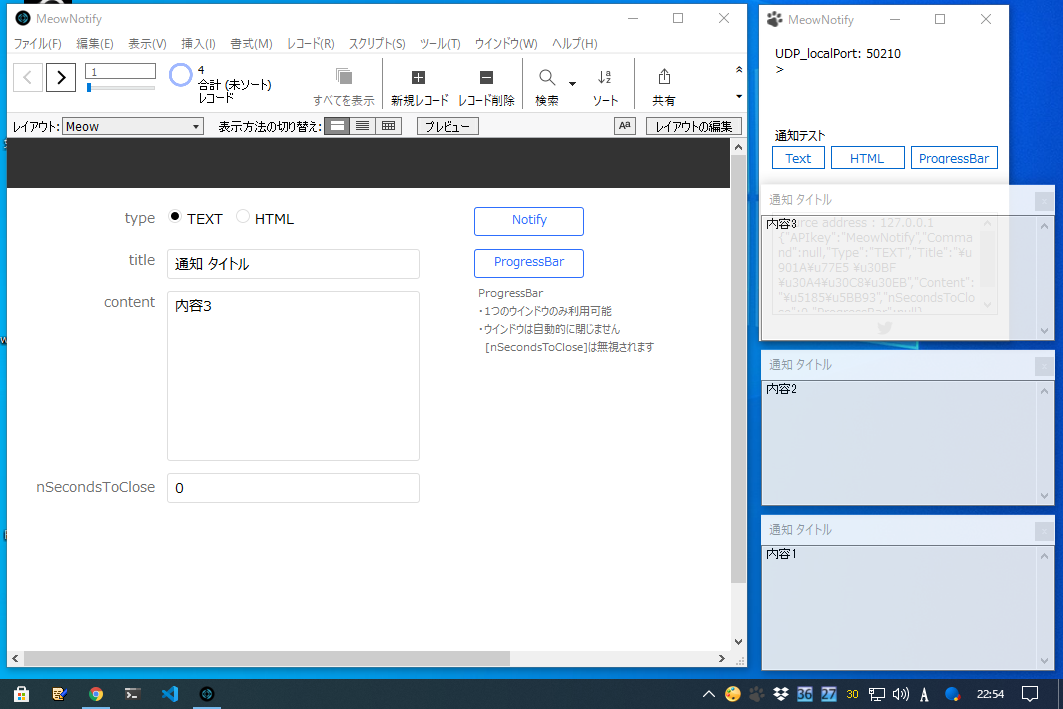Open the Share tool (共有)

coord(664,86)
